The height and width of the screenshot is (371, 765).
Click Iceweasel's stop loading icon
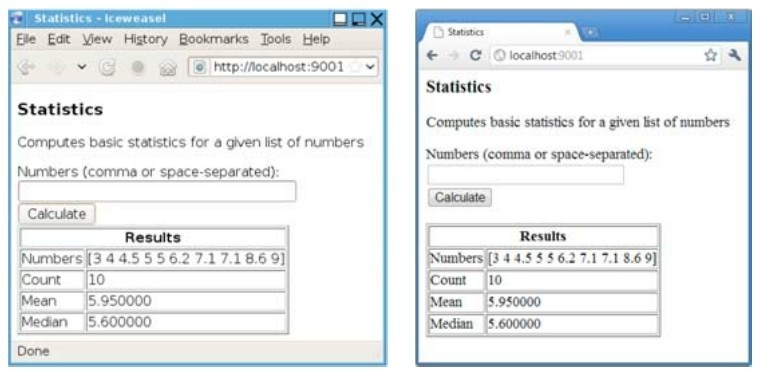point(138,67)
